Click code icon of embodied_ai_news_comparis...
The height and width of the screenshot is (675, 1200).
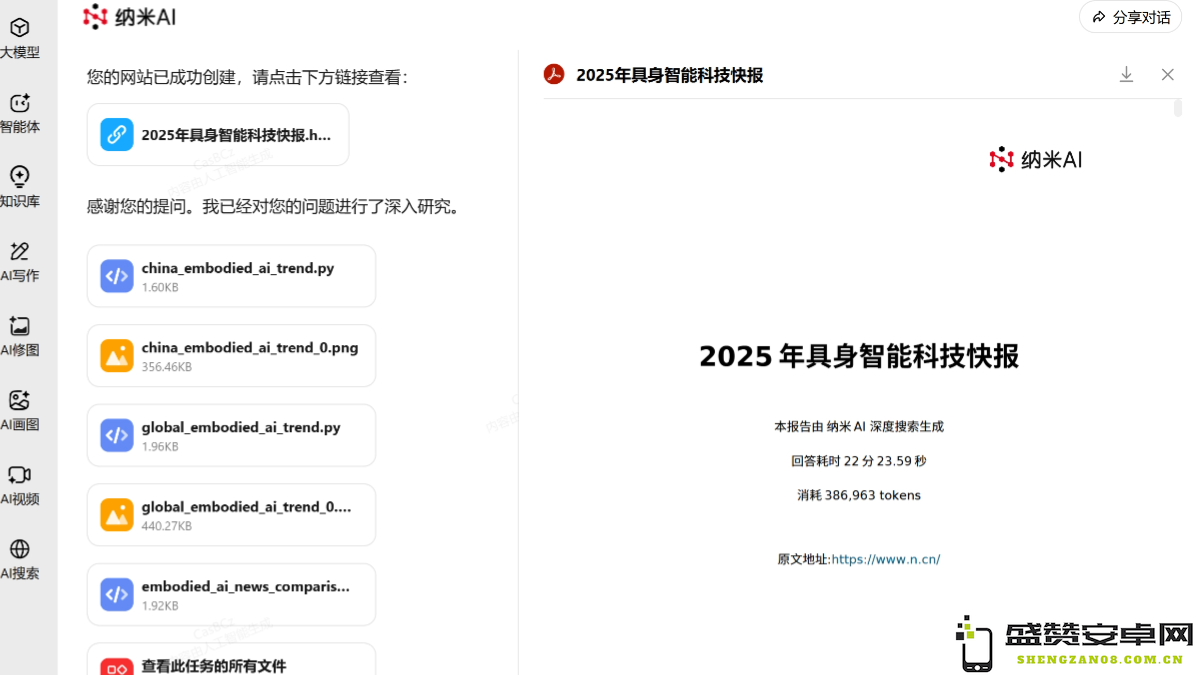coord(117,594)
